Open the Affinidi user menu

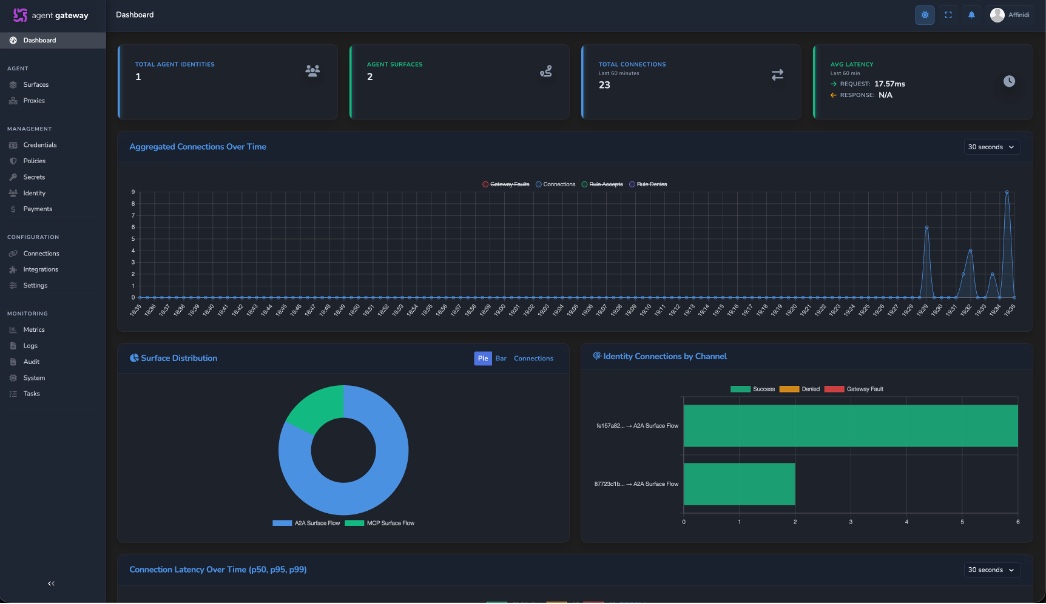pyautogui.click(x=1009, y=15)
